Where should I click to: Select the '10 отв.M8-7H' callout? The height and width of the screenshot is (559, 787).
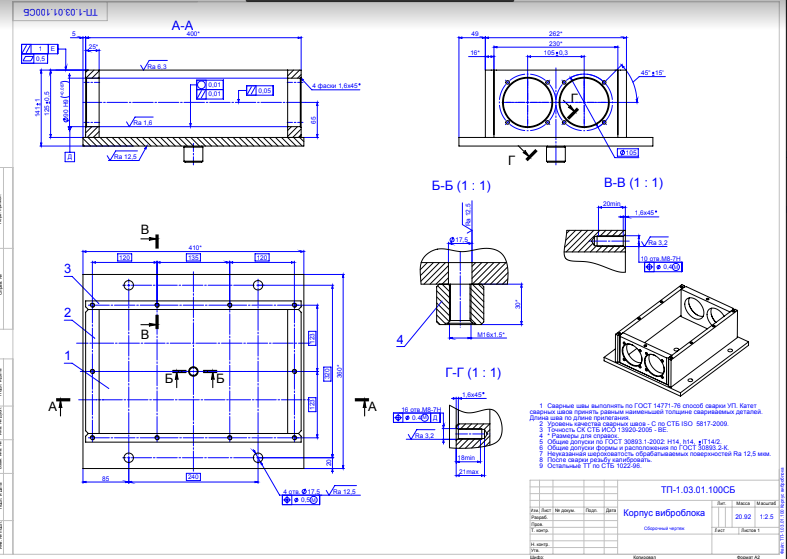[661, 259]
